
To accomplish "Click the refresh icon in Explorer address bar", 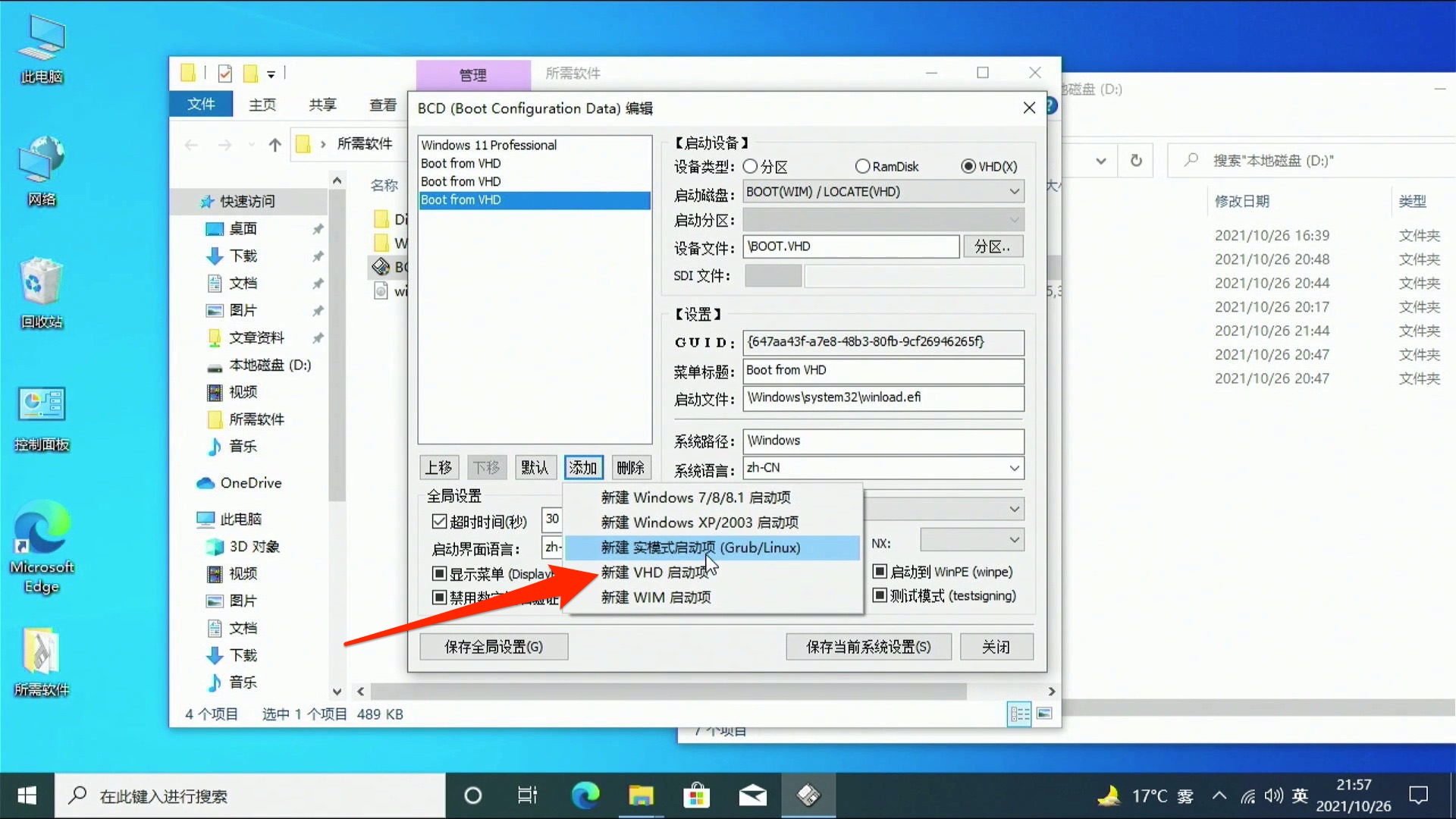I will pyautogui.click(x=1136, y=160).
